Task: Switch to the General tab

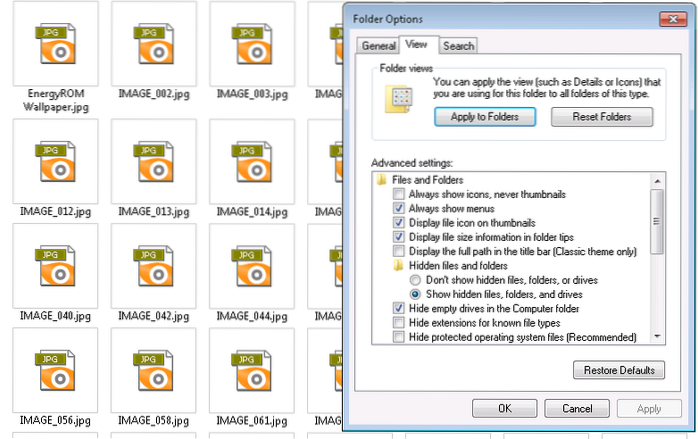Action: (379, 46)
